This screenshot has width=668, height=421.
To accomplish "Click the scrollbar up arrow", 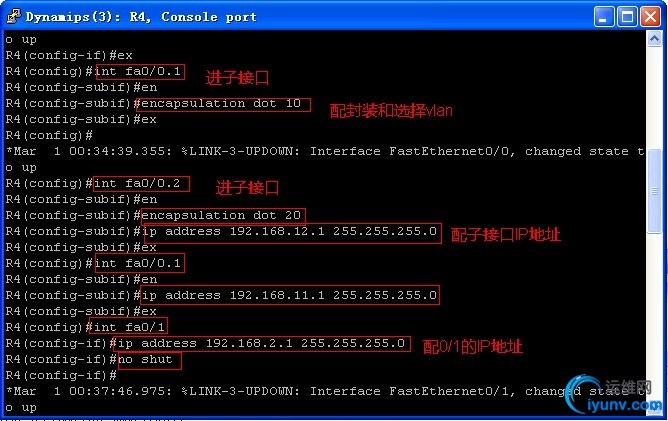I will pyautogui.click(x=655, y=39).
